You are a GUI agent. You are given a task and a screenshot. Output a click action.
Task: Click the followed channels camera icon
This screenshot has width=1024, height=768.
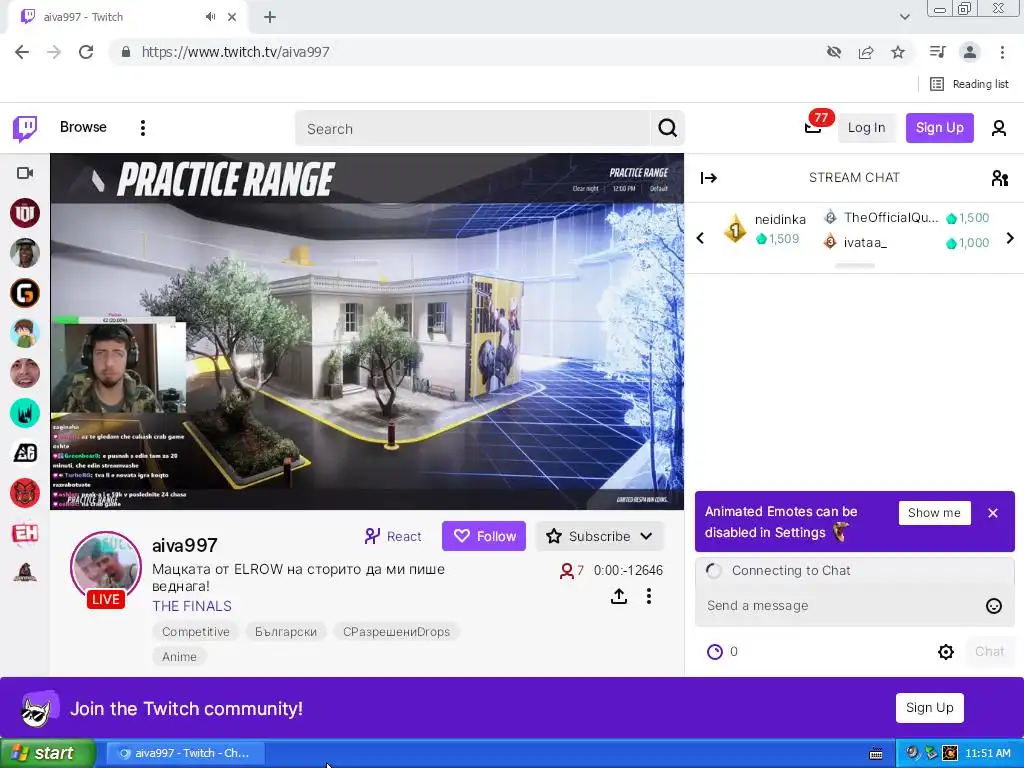pos(25,173)
